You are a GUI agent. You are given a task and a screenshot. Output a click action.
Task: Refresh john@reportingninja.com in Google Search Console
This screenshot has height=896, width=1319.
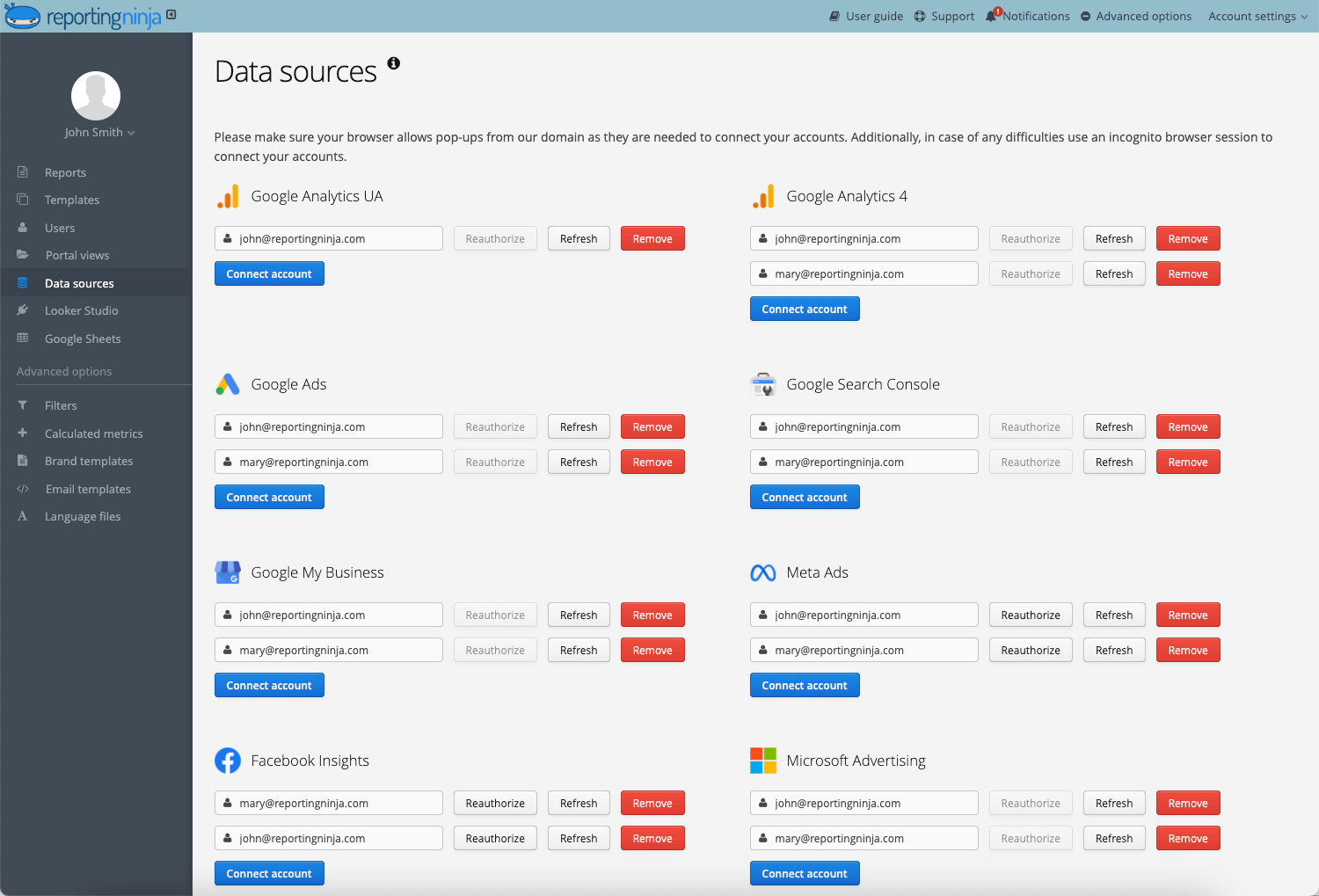point(1114,426)
